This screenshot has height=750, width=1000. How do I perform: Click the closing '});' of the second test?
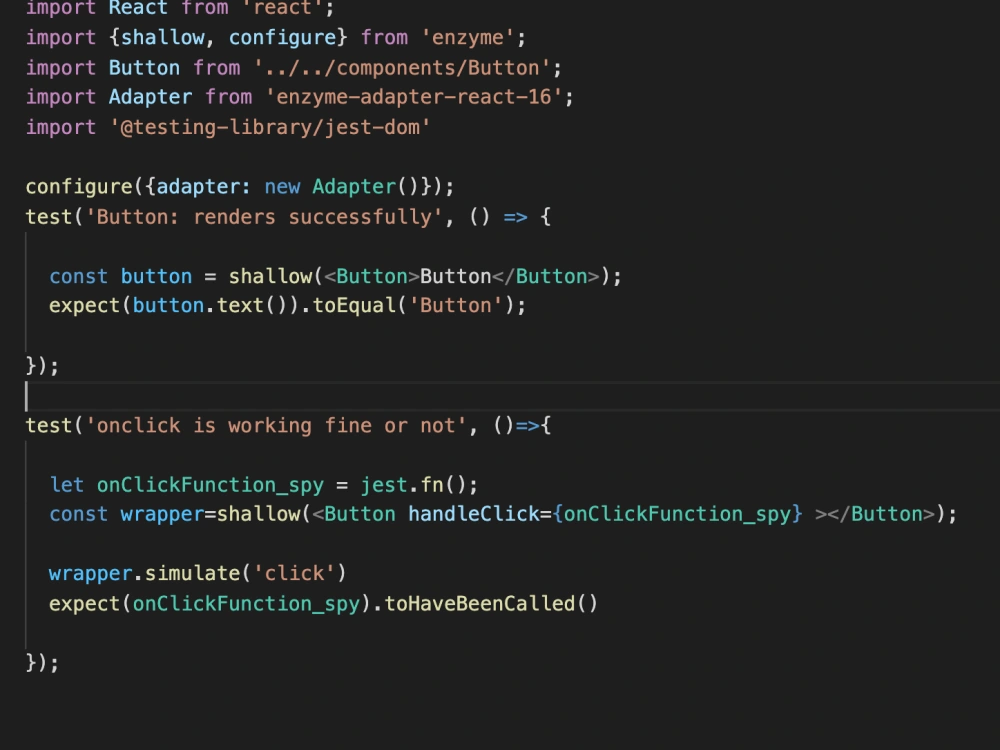point(42,663)
